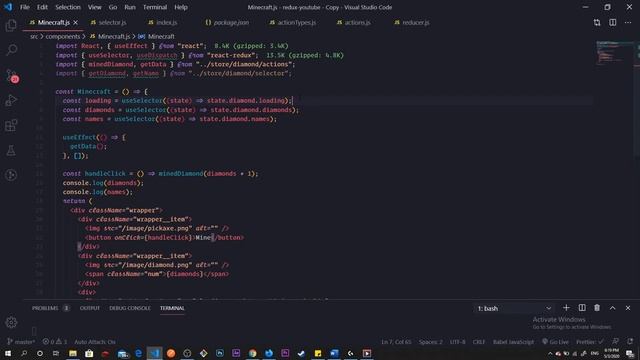Open the Search view in activity bar
Viewport: 640px width, 360px height.
click(11, 50)
